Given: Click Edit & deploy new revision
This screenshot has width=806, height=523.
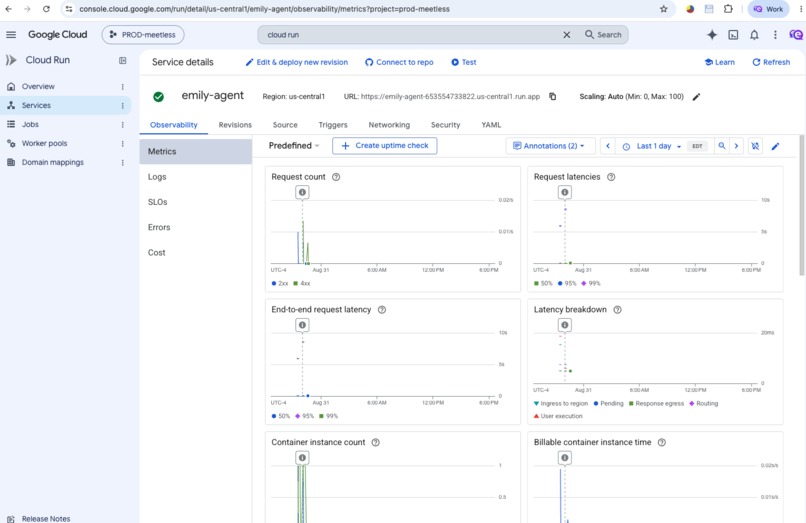Looking at the screenshot, I should click(x=297, y=62).
